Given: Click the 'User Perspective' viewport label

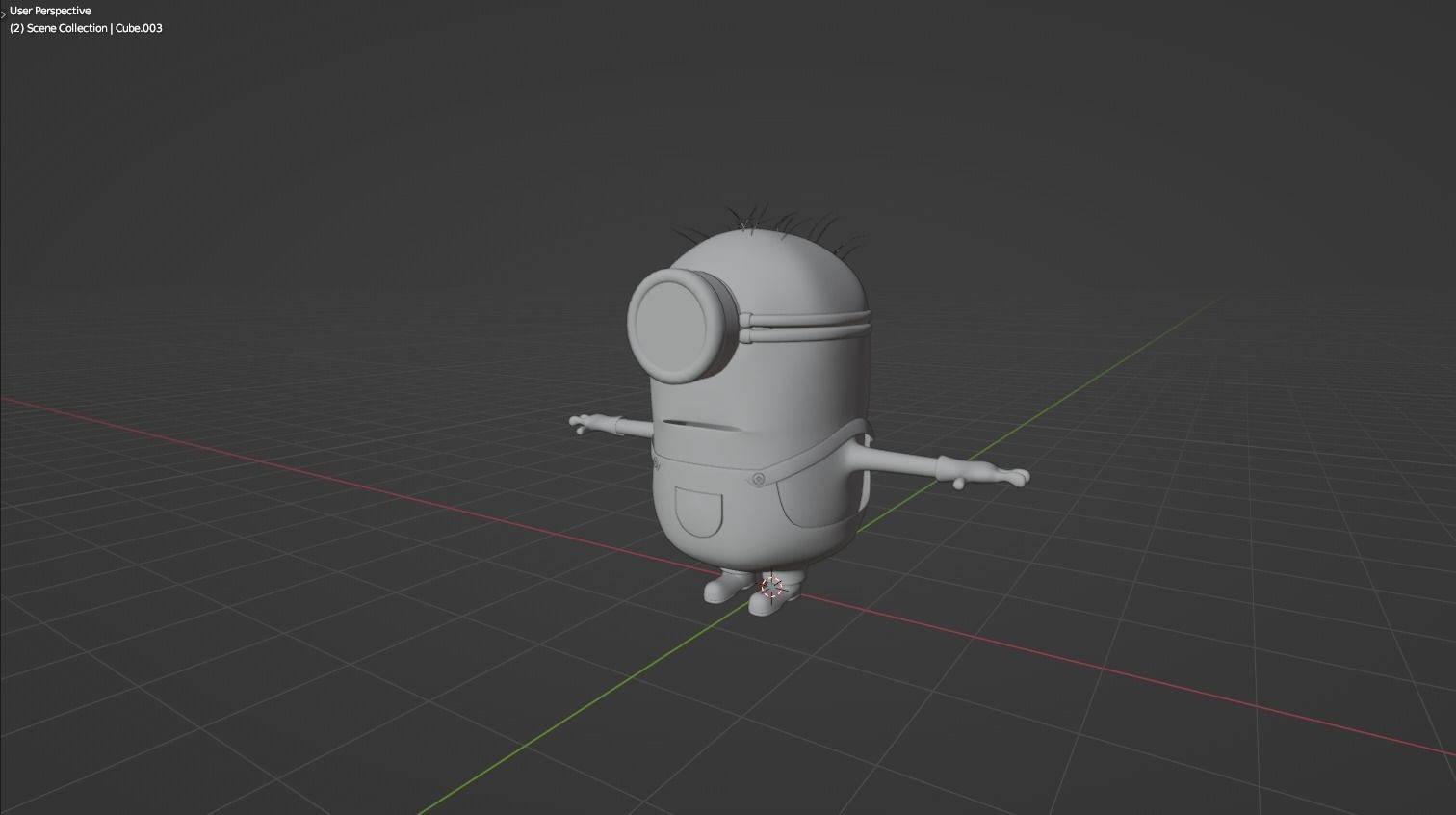Looking at the screenshot, I should 50,11.
